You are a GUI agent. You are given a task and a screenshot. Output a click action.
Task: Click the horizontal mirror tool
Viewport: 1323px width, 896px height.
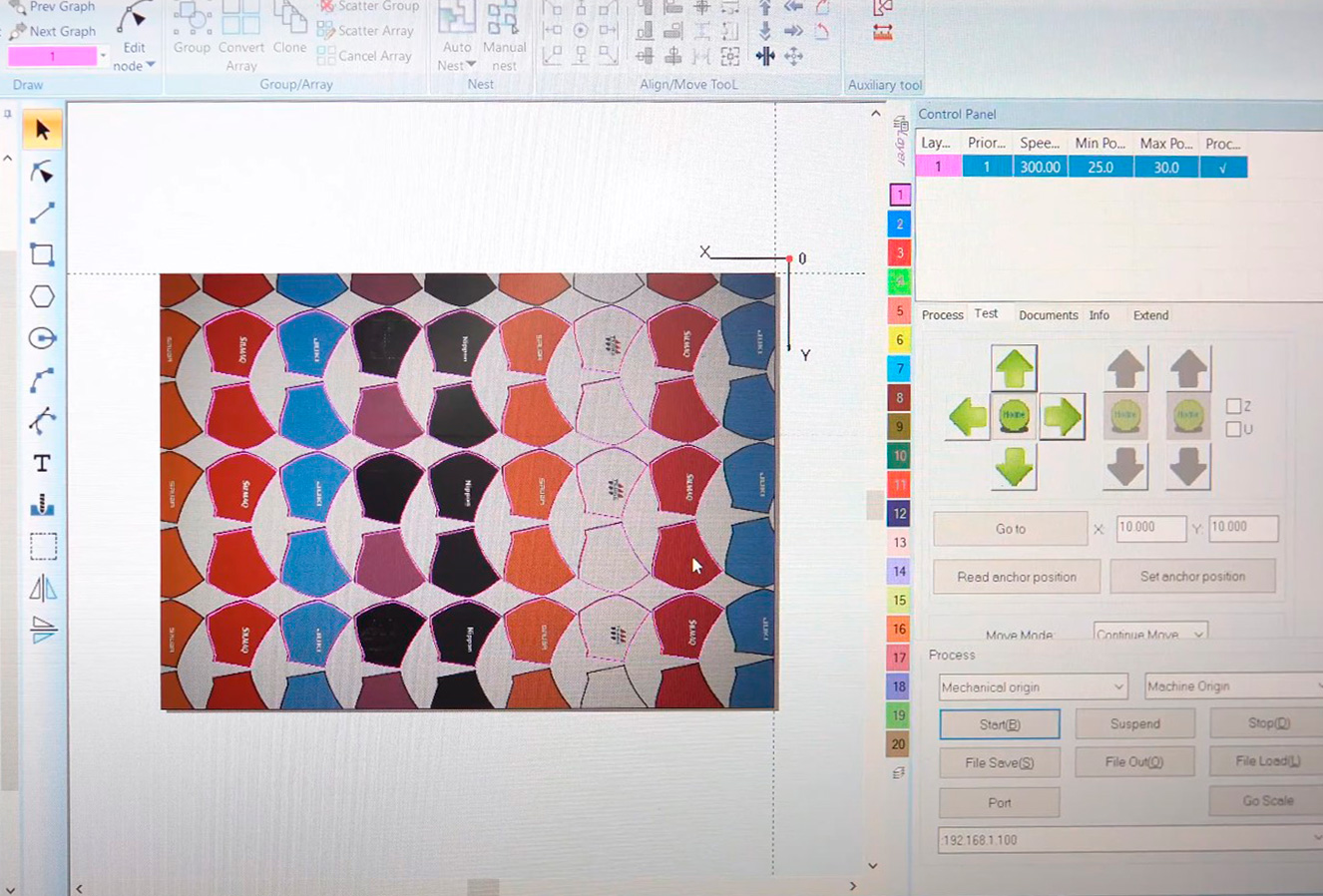pyautogui.click(x=42, y=589)
